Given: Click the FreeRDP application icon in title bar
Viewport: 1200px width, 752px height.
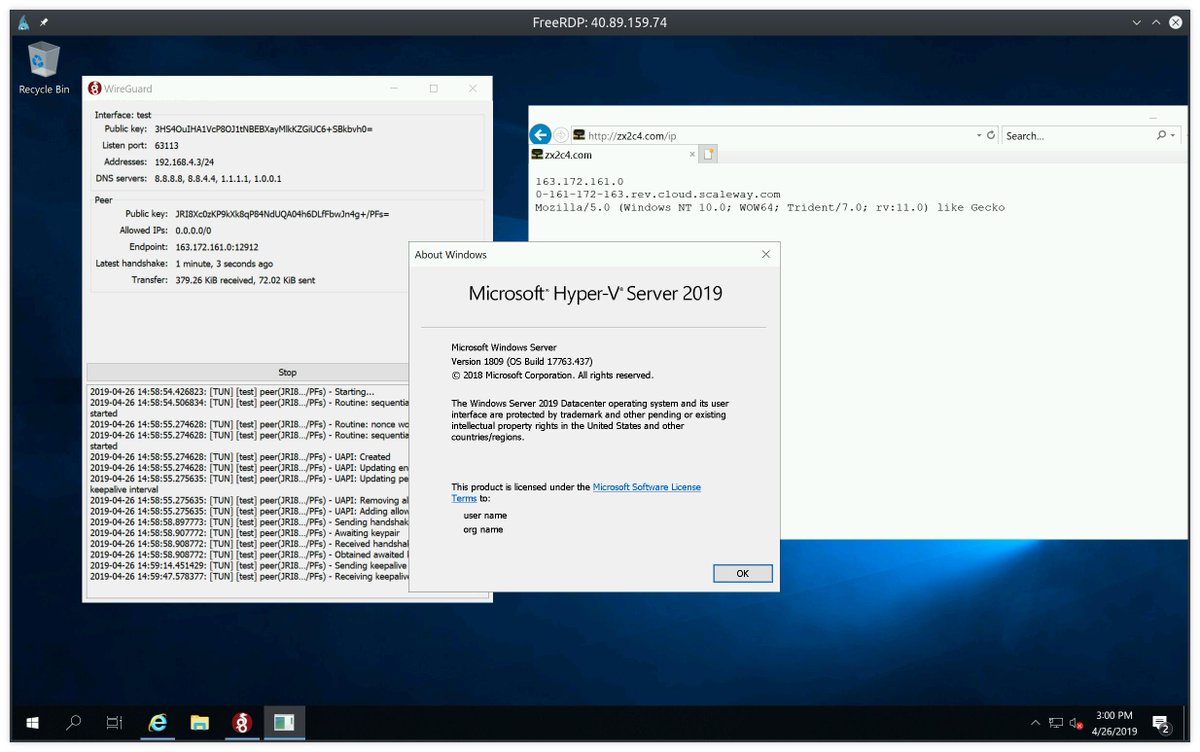Looking at the screenshot, I should [23, 22].
